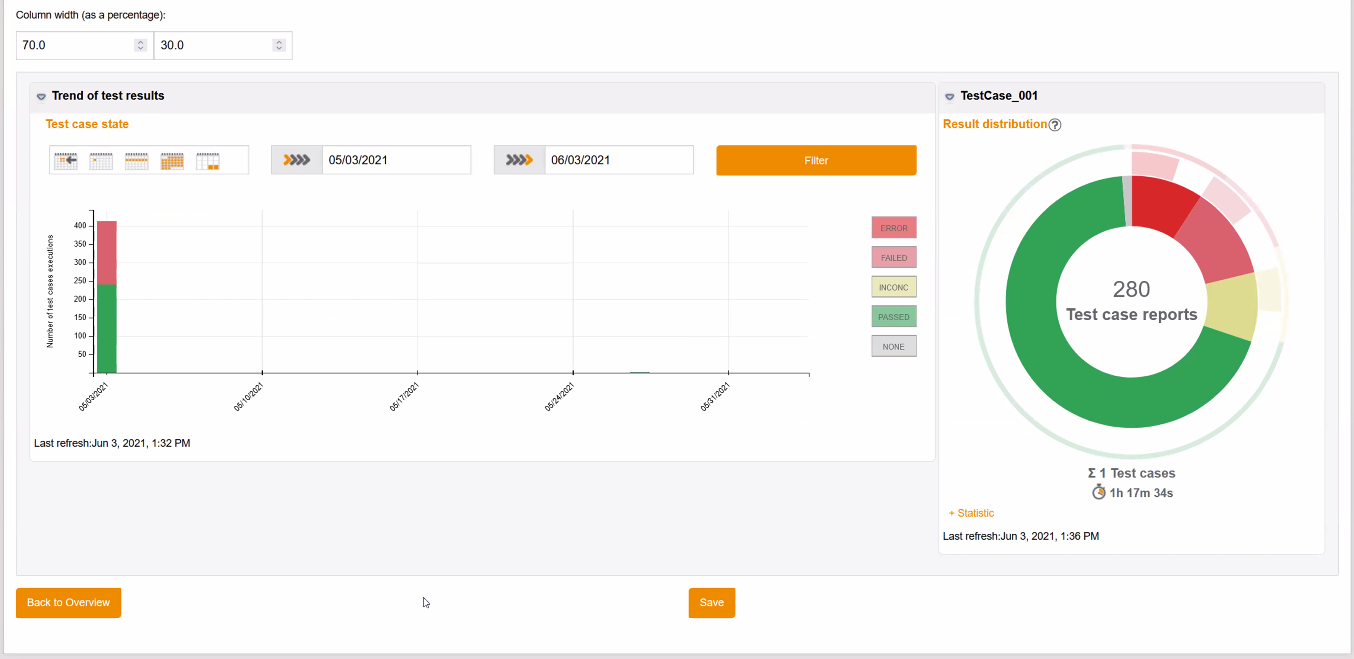The height and width of the screenshot is (659, 1354).
Task: Select the previous-day calendar preset icon
Action: [65, 160]
